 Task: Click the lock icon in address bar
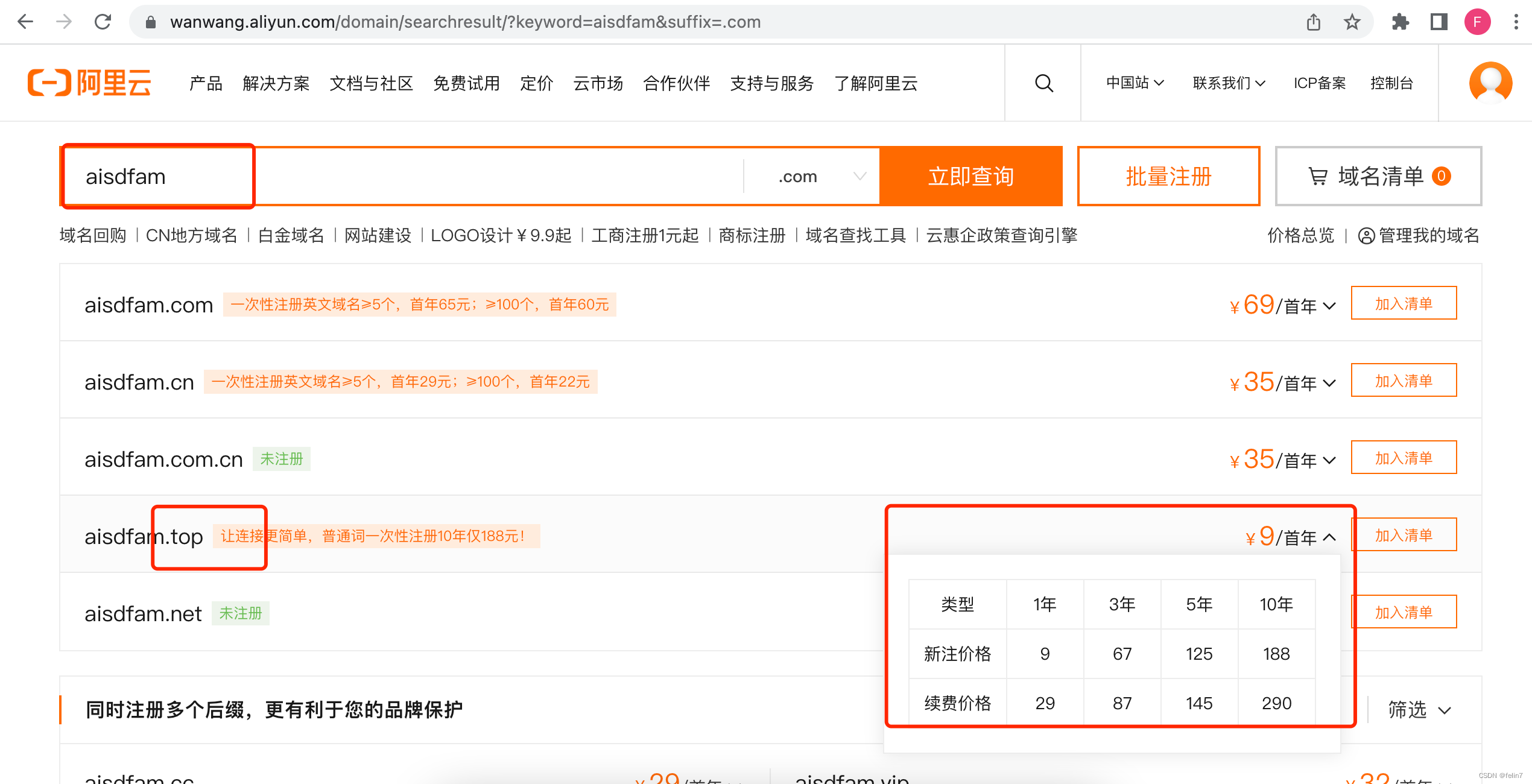[151, 22]
